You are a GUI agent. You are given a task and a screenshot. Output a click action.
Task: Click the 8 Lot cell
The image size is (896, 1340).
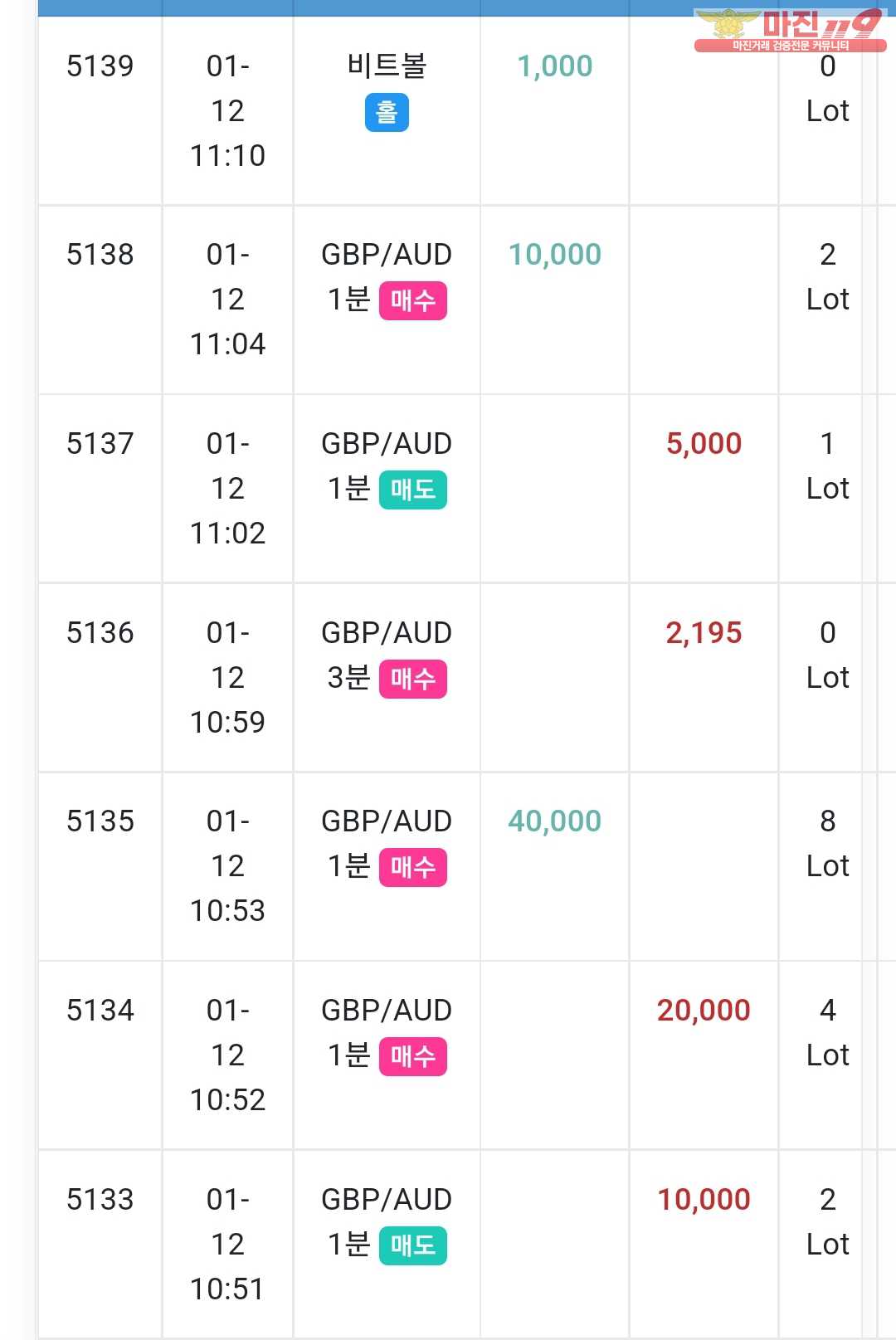pyautogui.click(x=827, y=844)
